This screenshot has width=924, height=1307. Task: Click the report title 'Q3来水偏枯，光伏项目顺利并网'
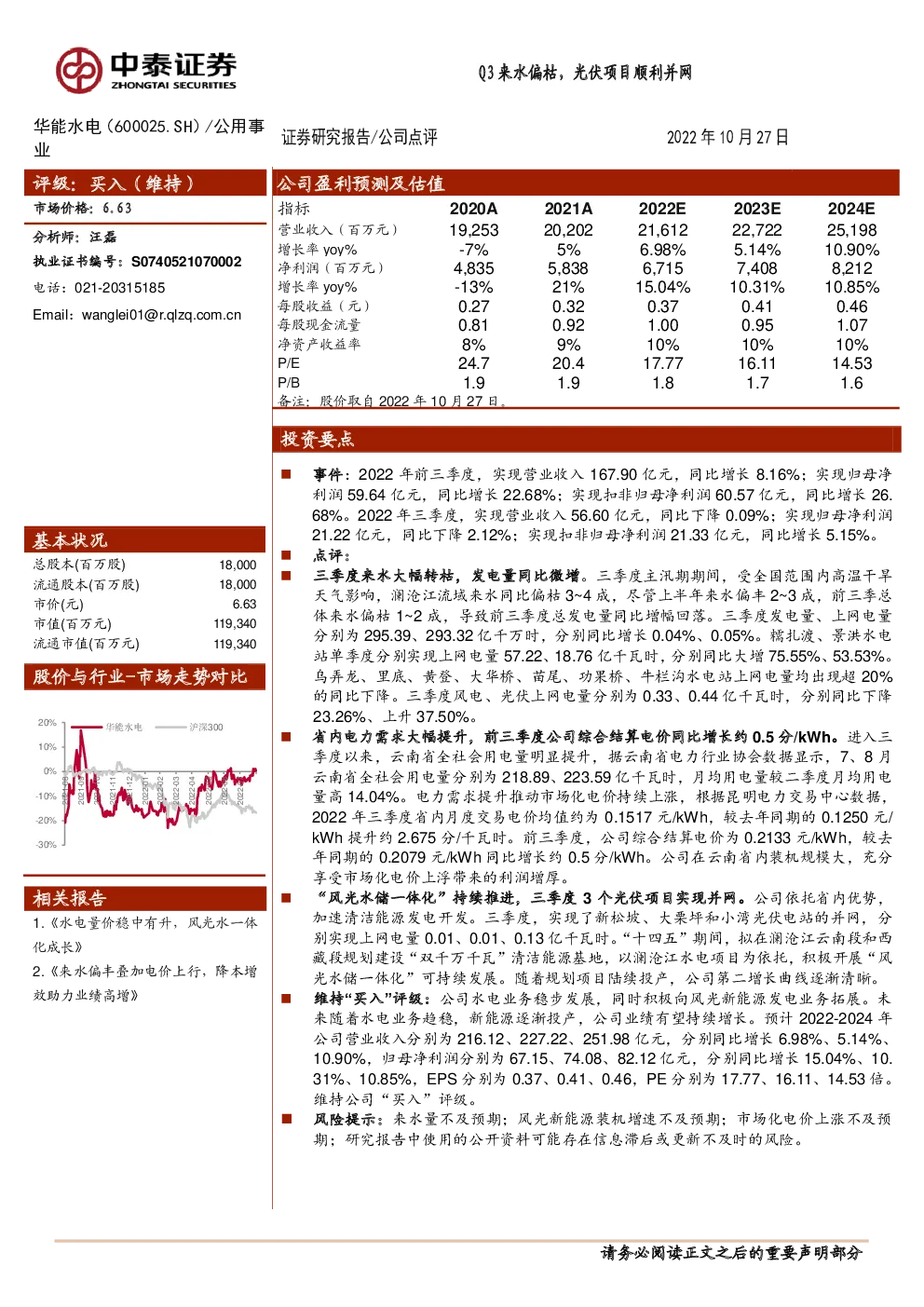[585, 73]
